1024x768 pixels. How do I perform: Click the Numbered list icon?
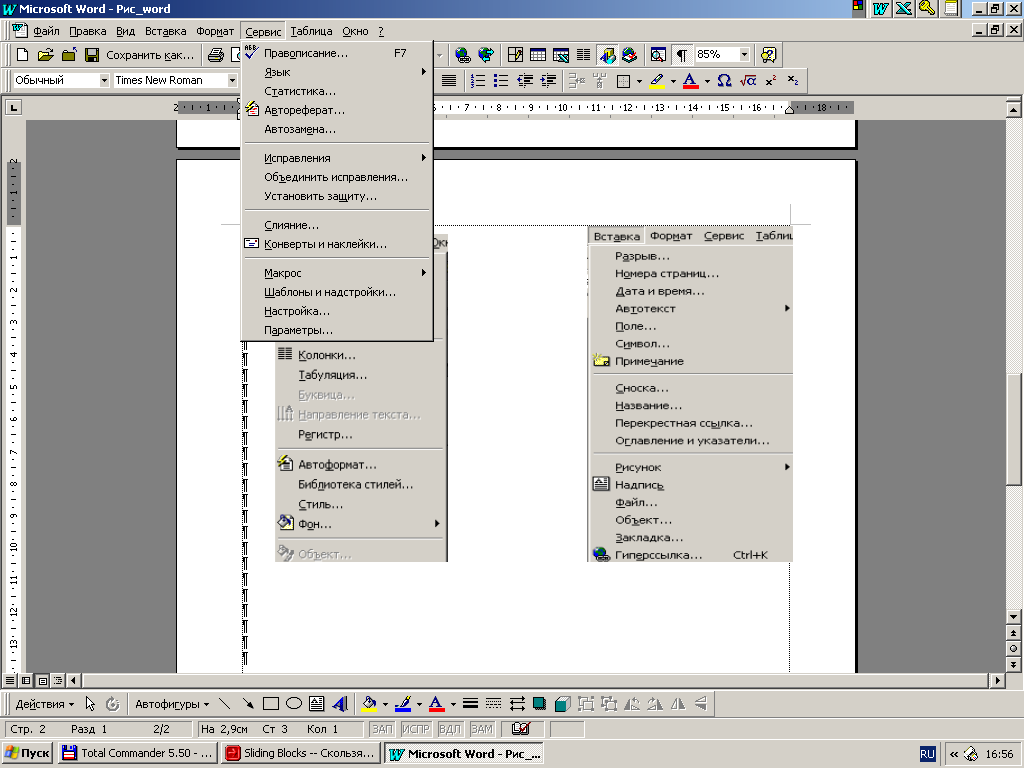click(x=478, y=80)
